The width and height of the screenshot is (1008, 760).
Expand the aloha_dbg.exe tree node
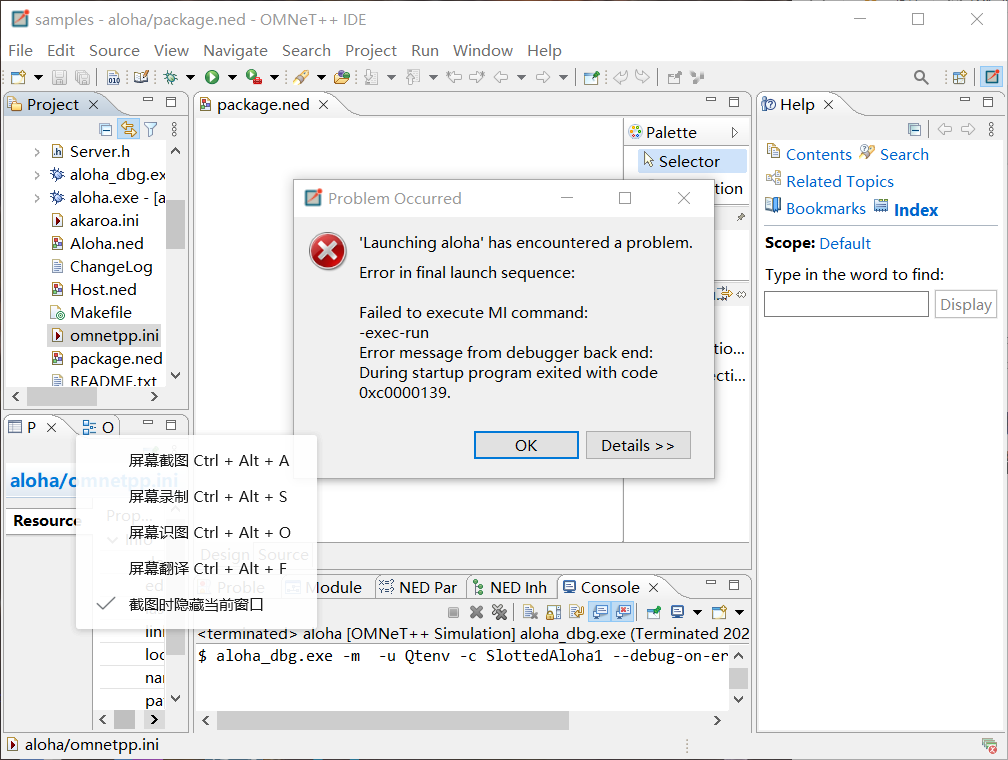[37, 175]
